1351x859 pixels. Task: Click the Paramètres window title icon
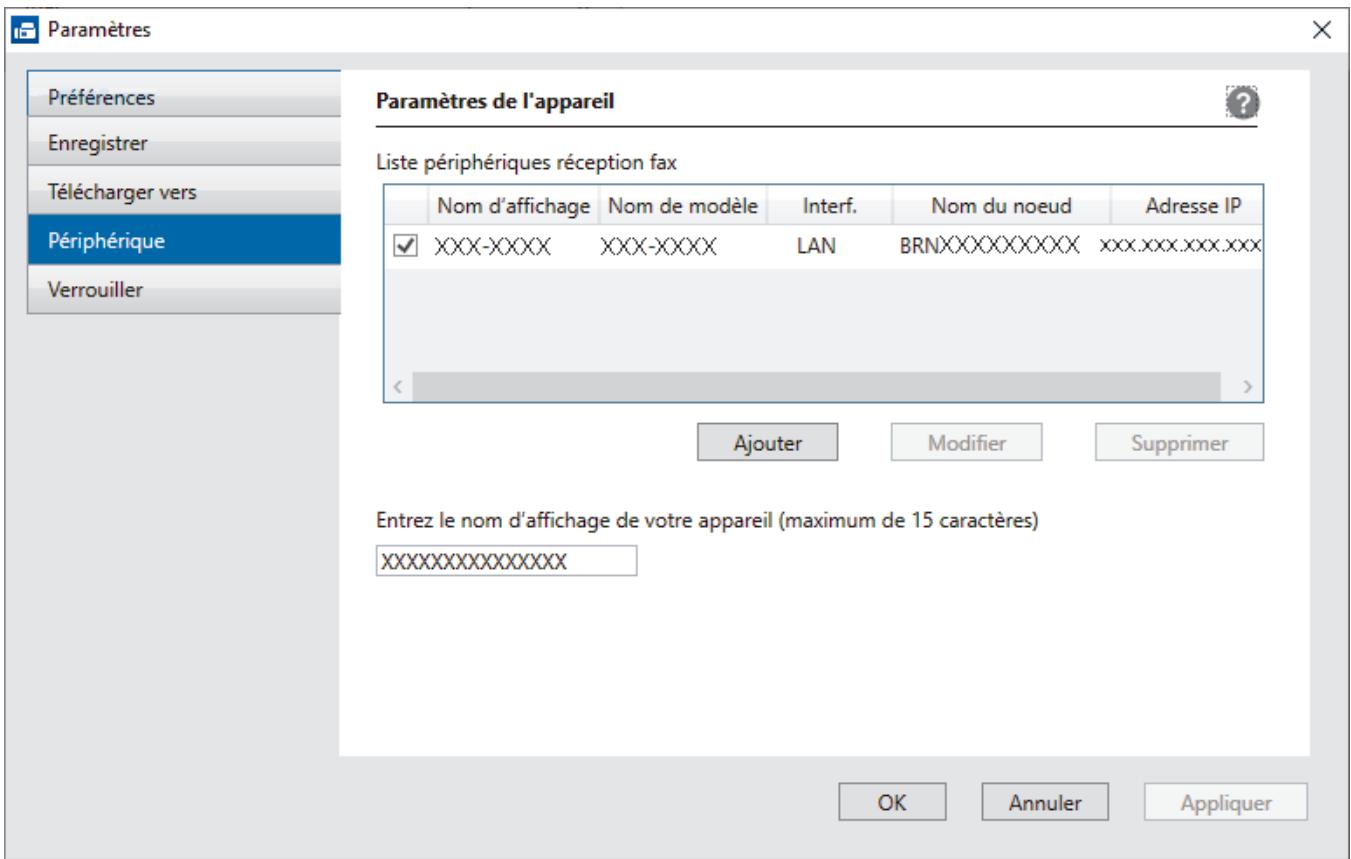tap(25, 29)
